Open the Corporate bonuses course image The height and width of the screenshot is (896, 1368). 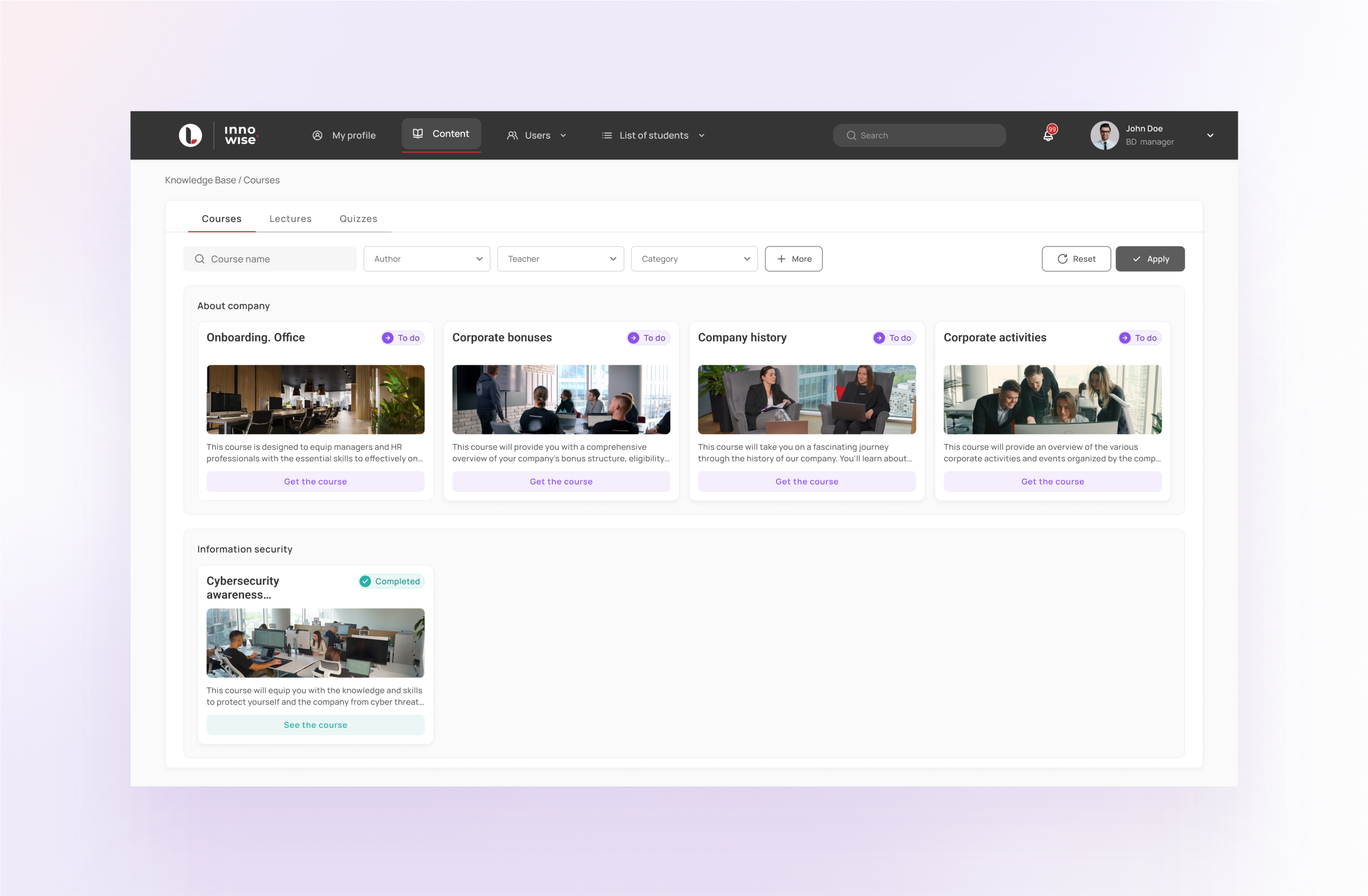click(561, 399)
